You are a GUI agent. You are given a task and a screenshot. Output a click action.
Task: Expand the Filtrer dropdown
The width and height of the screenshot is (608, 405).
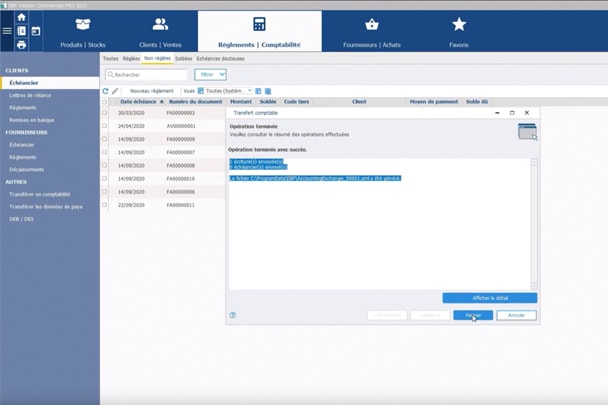210,74
